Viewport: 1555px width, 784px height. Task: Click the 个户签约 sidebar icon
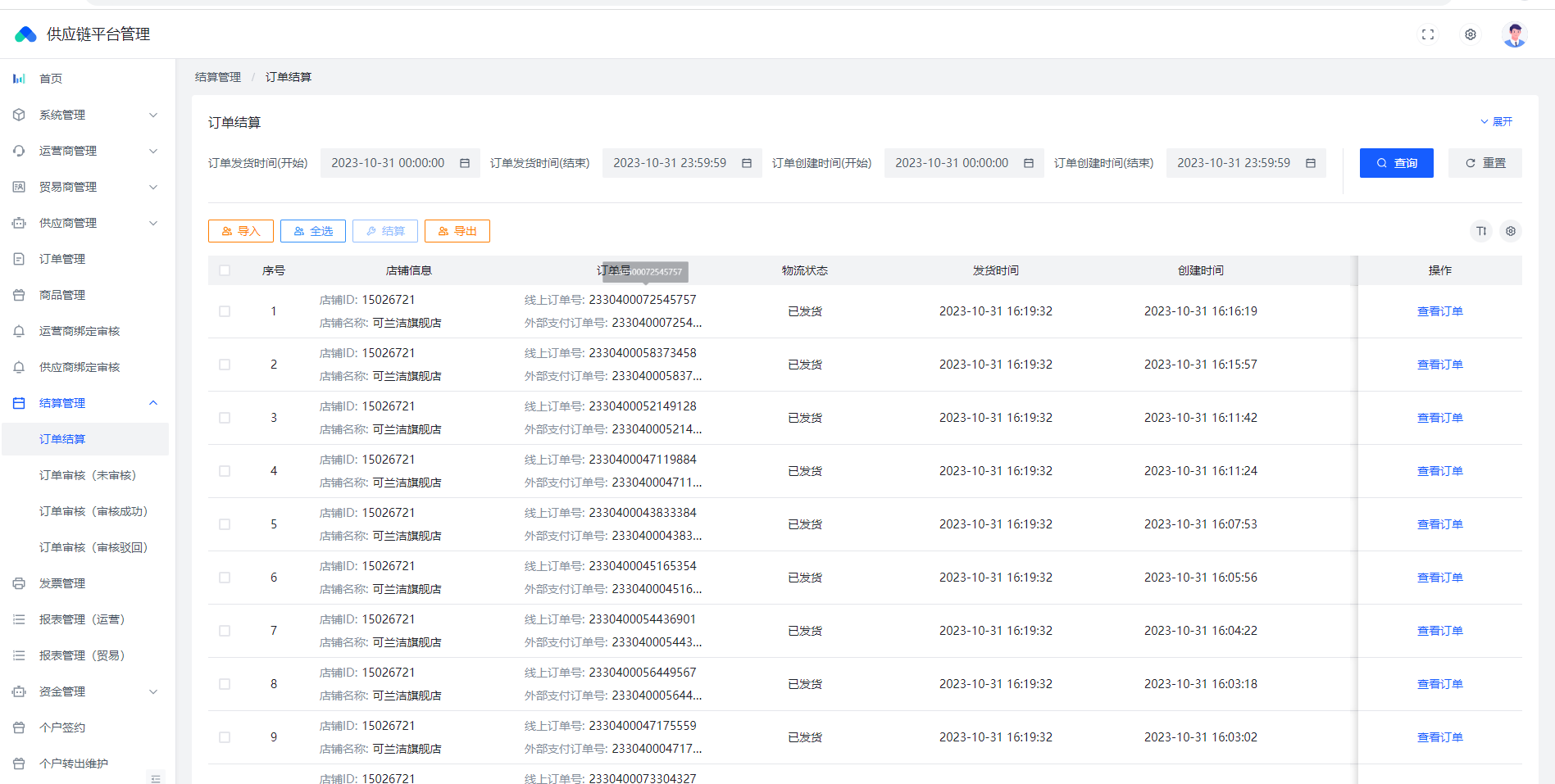click(x=19, y=727)
